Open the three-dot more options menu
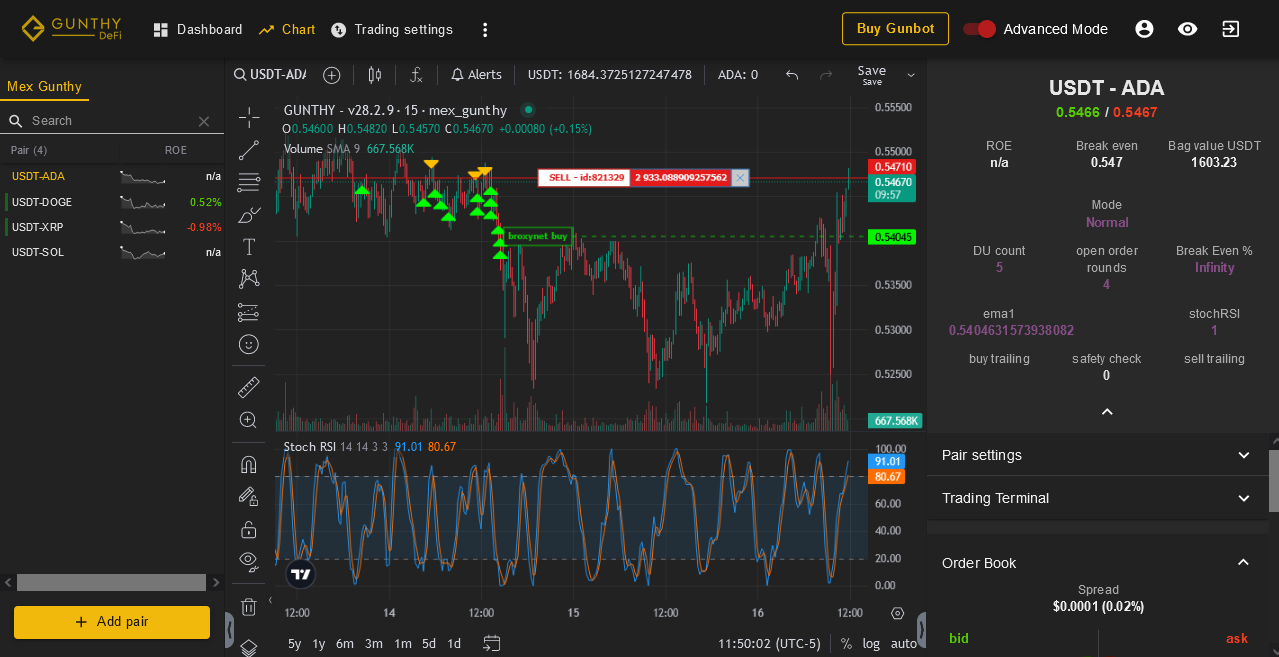The width and height of the screenshot is (1279, 657). click(x=485, y=30)
